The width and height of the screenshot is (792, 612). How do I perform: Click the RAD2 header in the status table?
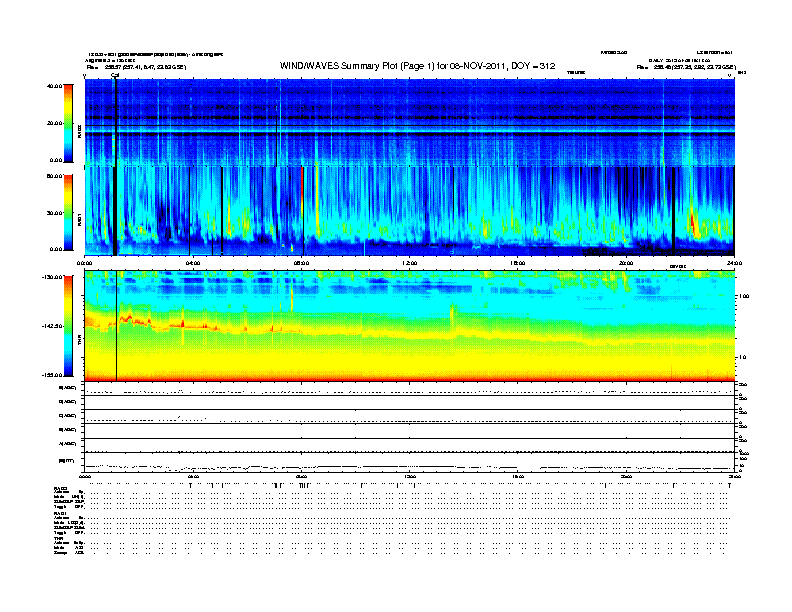tap(61, 488)
